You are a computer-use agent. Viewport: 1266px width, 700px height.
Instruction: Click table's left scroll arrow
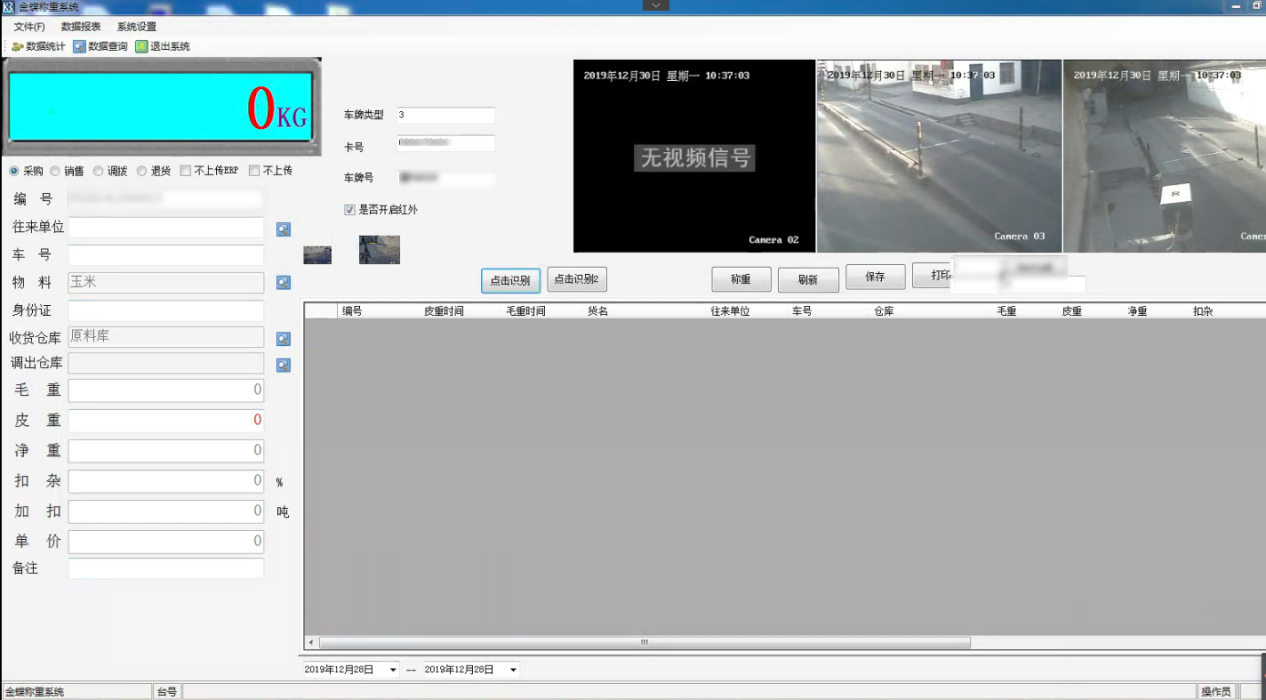point(311,642)
